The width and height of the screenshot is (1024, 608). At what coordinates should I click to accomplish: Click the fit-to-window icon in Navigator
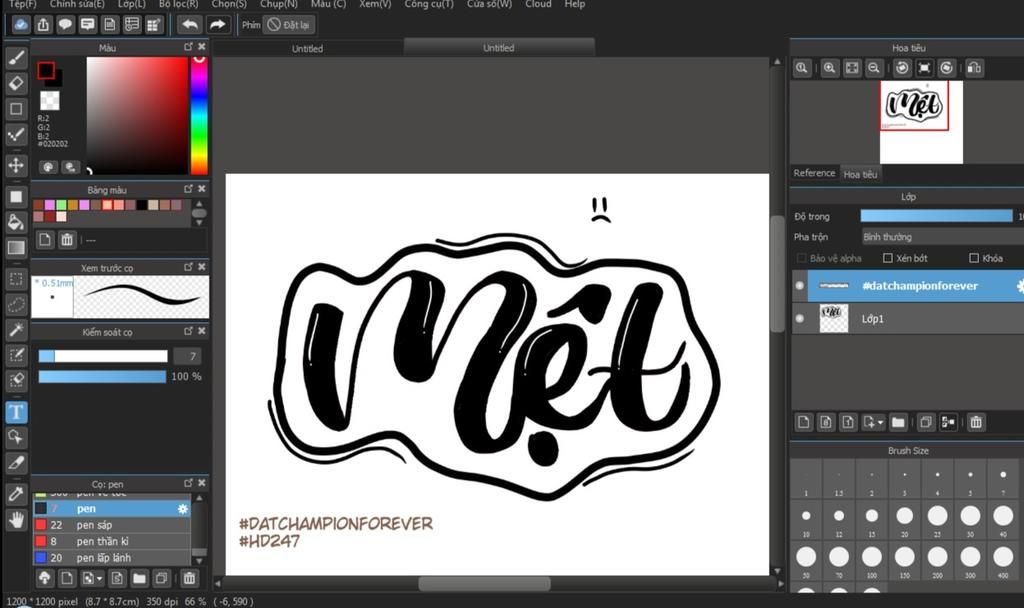coord(852,68)
